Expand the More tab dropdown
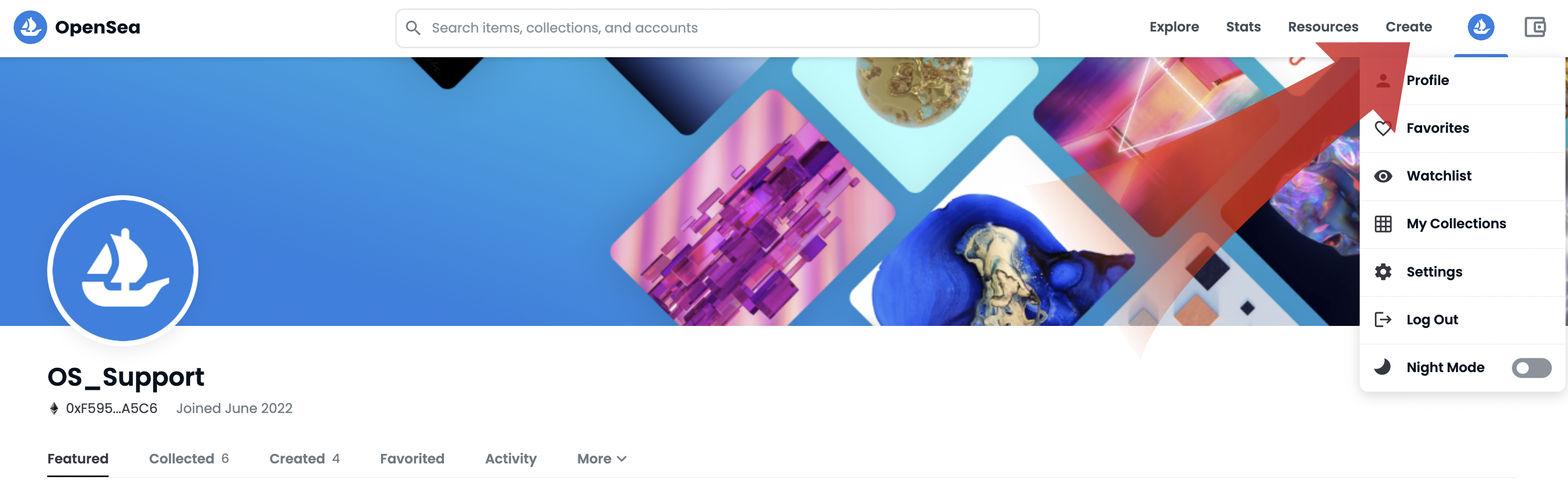Screen dimensions: 1568x486 tap(601, 459)
